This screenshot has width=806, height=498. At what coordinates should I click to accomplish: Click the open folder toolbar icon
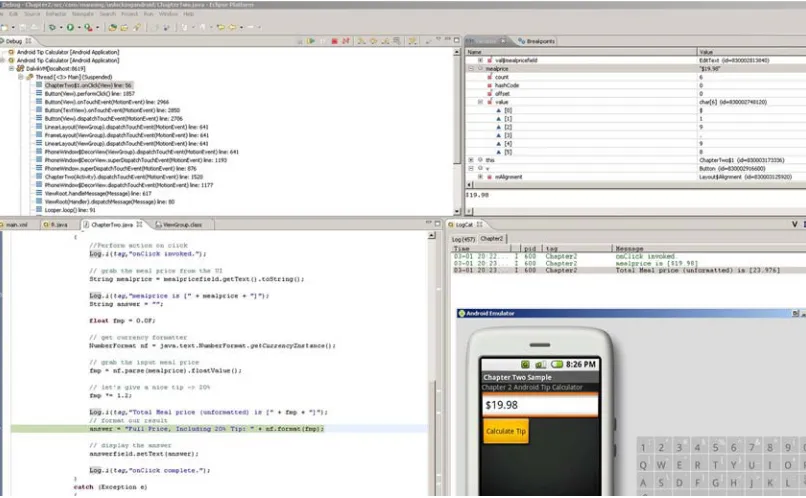pyautogui.click(x=124, y=27)
